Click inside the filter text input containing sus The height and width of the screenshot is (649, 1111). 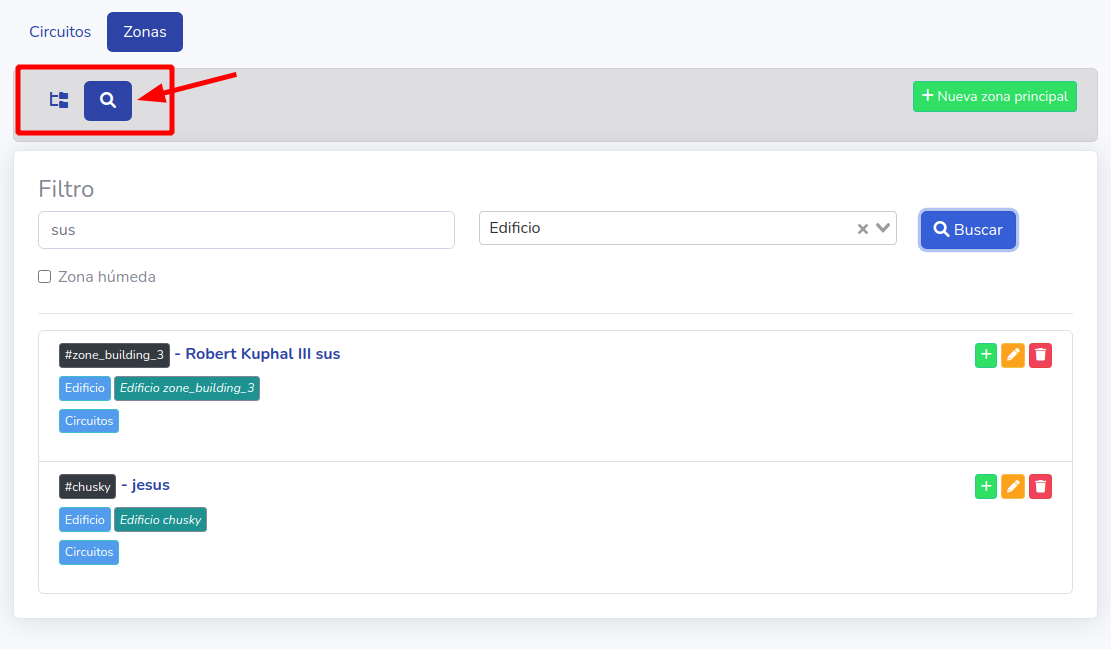point(246,229)
